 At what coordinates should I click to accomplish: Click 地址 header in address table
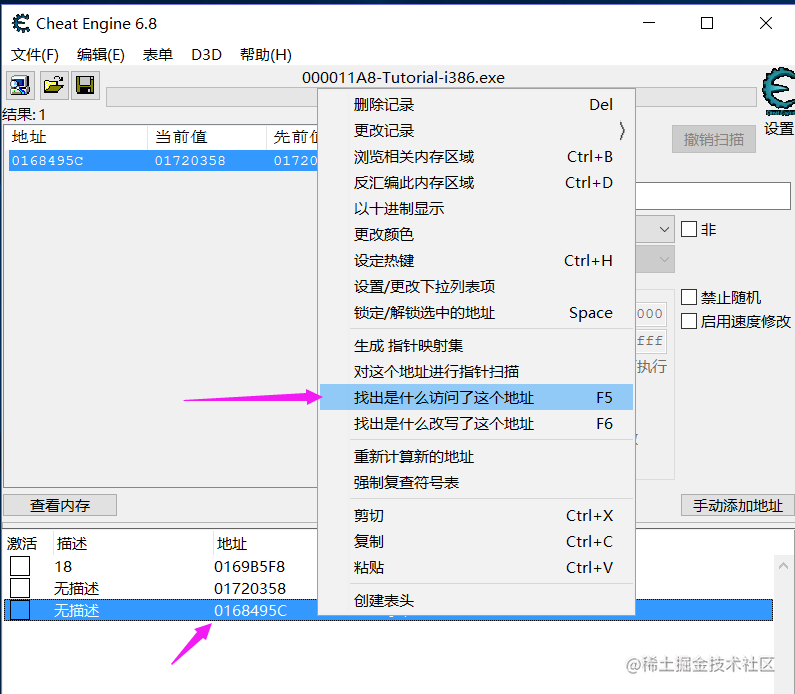click(x=232, y=543)
